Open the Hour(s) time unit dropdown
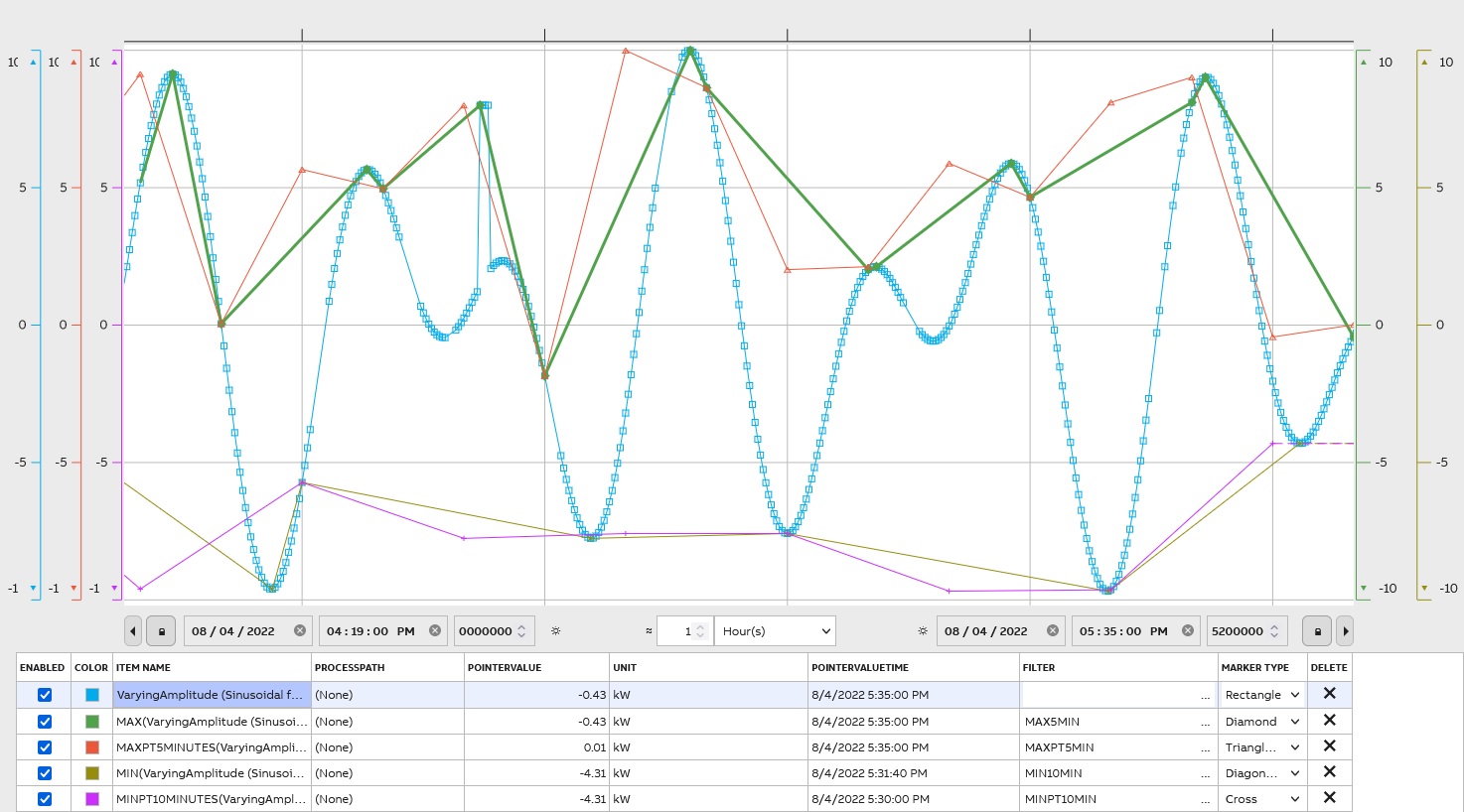1464x812 pixels. pyautogui.click(x=775, y=631)
